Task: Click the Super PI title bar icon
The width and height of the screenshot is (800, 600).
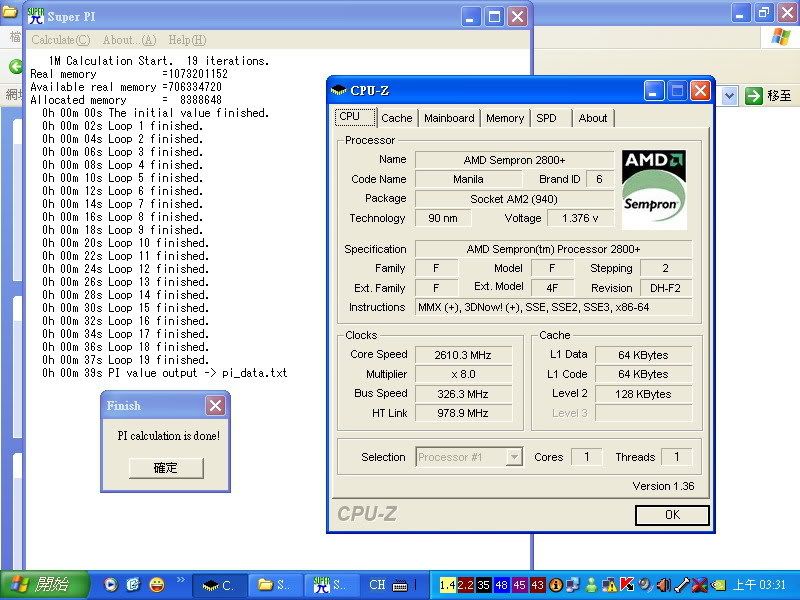Action: pos(36,16)
